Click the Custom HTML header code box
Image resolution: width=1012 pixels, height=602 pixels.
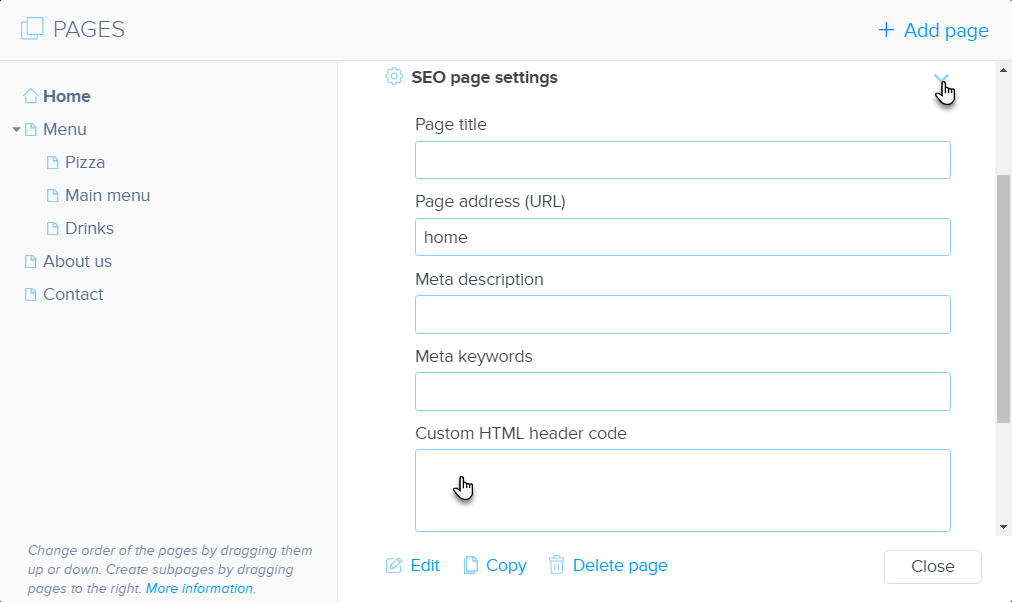[682, 490]
